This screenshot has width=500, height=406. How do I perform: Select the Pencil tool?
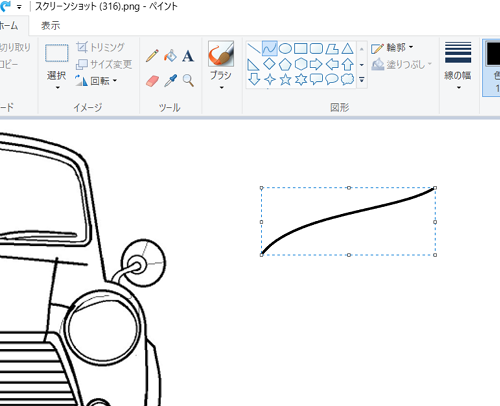(x=152, y=56)
